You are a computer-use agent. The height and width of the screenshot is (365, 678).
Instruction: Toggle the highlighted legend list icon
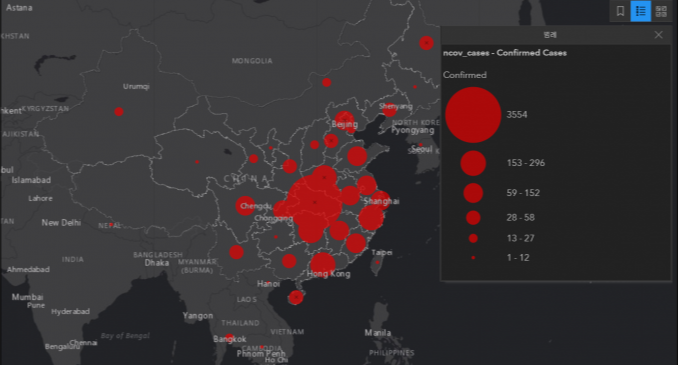point(640,11)
